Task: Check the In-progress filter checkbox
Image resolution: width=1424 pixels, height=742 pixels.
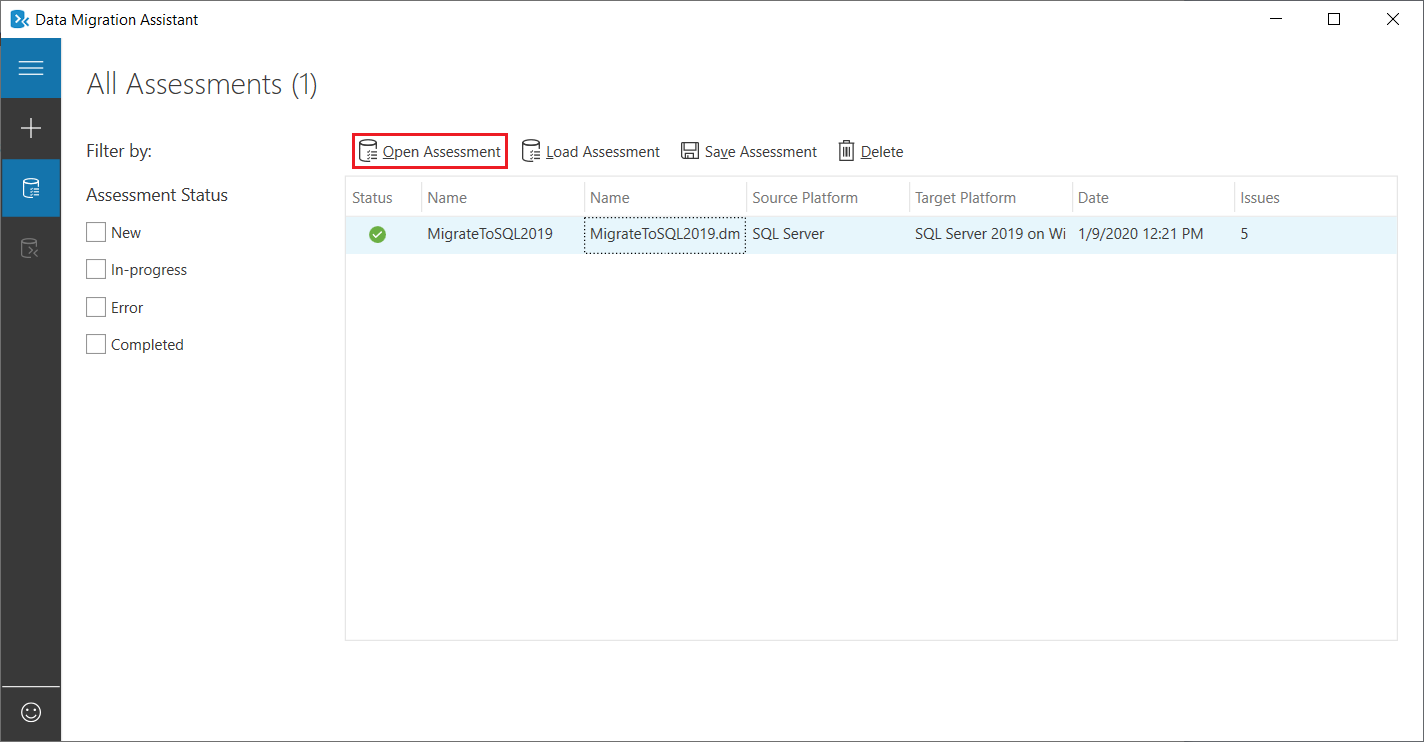Action: [96, 269]
